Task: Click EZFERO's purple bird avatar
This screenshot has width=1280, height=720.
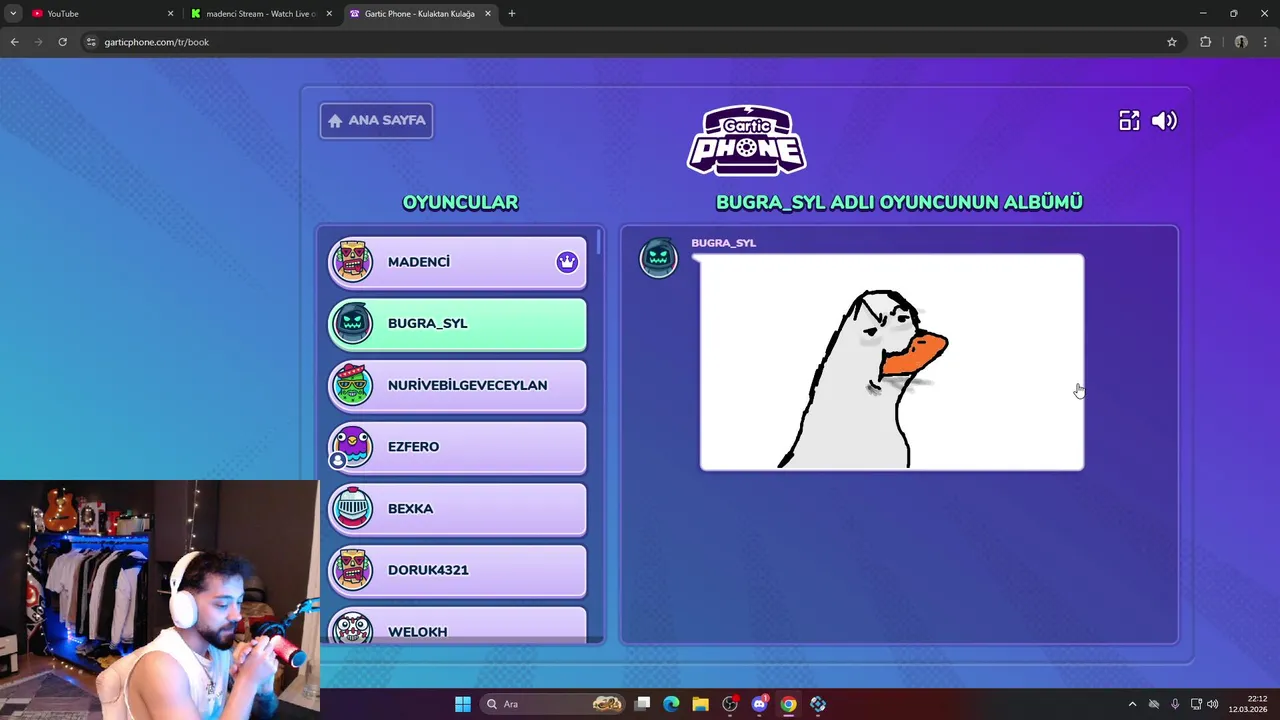Action: click(352, 446)
